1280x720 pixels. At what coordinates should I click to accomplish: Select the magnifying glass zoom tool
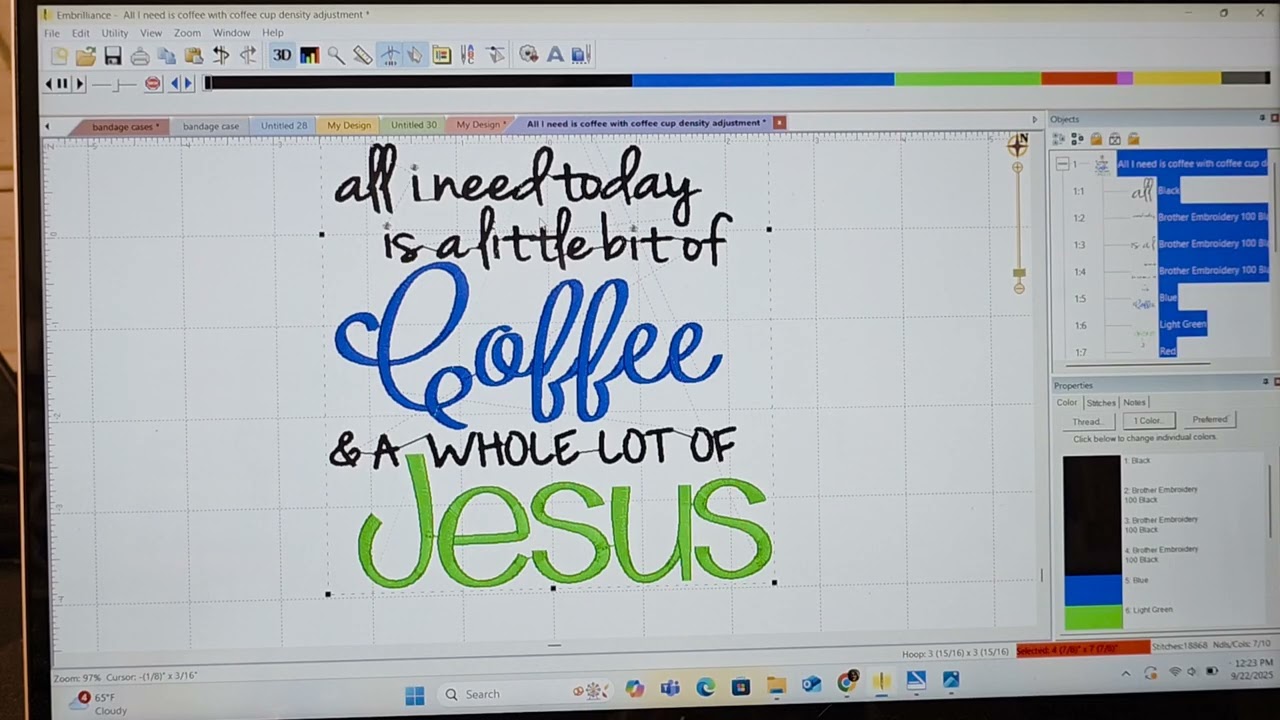coord(336,56)
